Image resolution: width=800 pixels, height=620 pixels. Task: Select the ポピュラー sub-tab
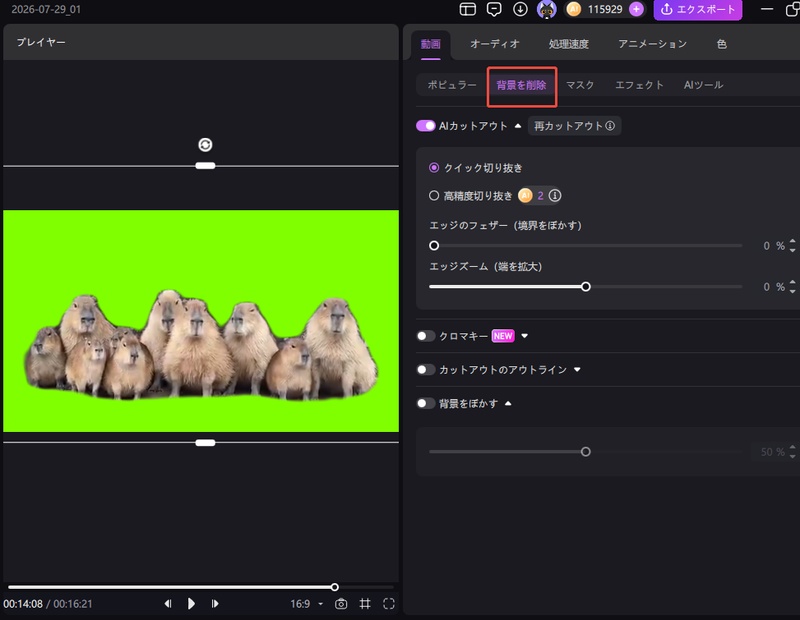coord(452,85)
